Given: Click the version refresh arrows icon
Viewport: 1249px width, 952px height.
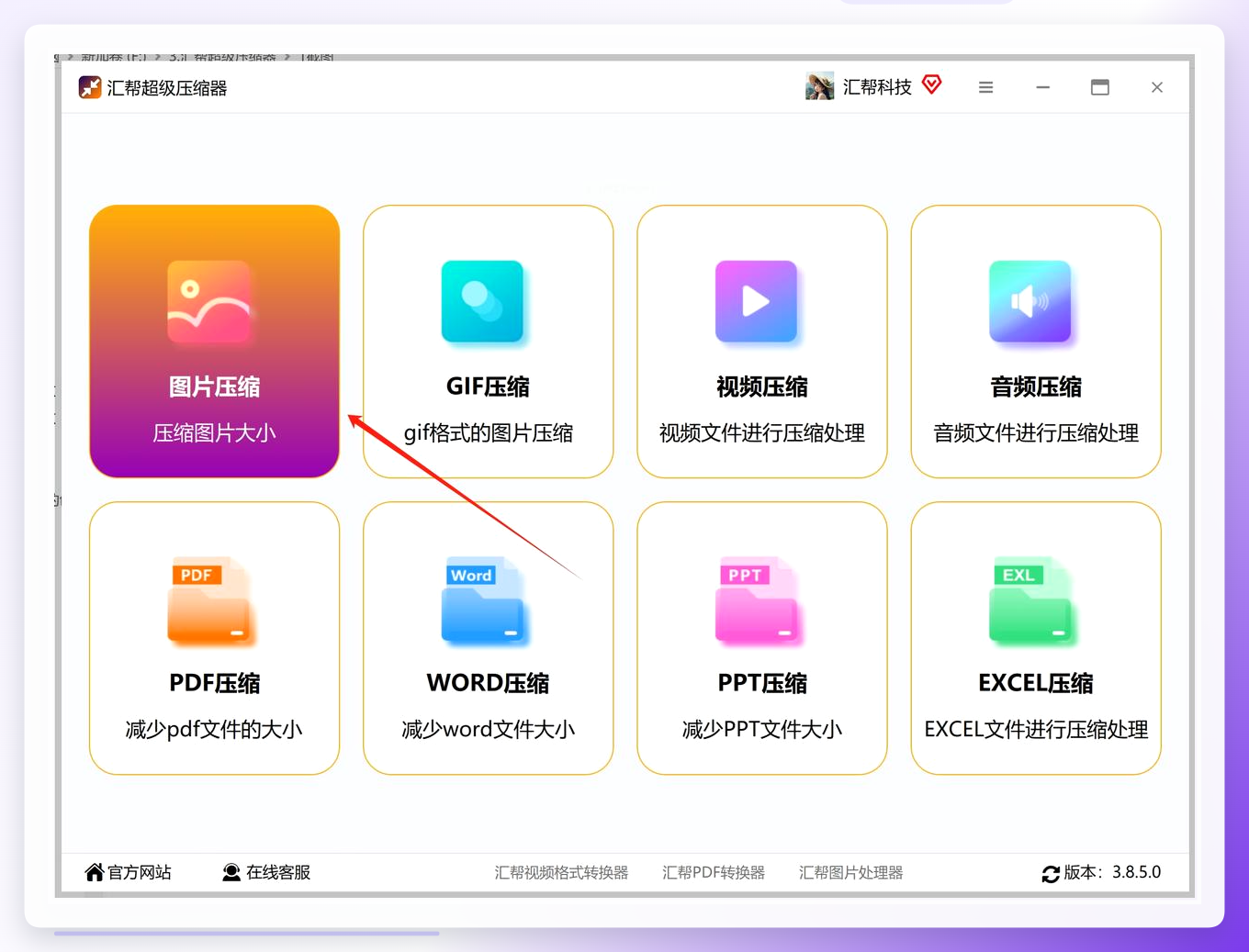Looking at the screenshot, I should click(1051, 874).
